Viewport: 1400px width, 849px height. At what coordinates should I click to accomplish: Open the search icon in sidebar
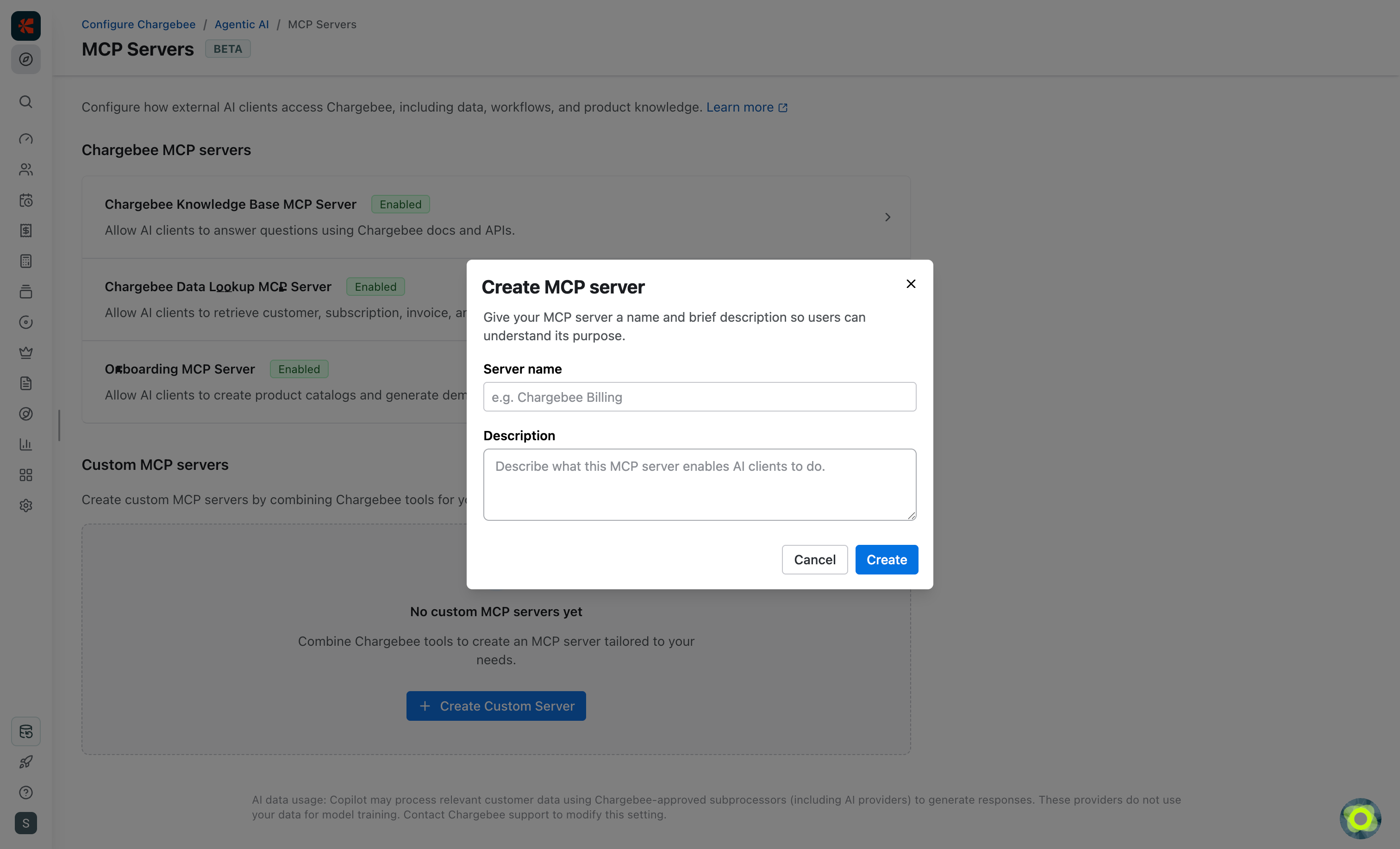click(25, 102)
